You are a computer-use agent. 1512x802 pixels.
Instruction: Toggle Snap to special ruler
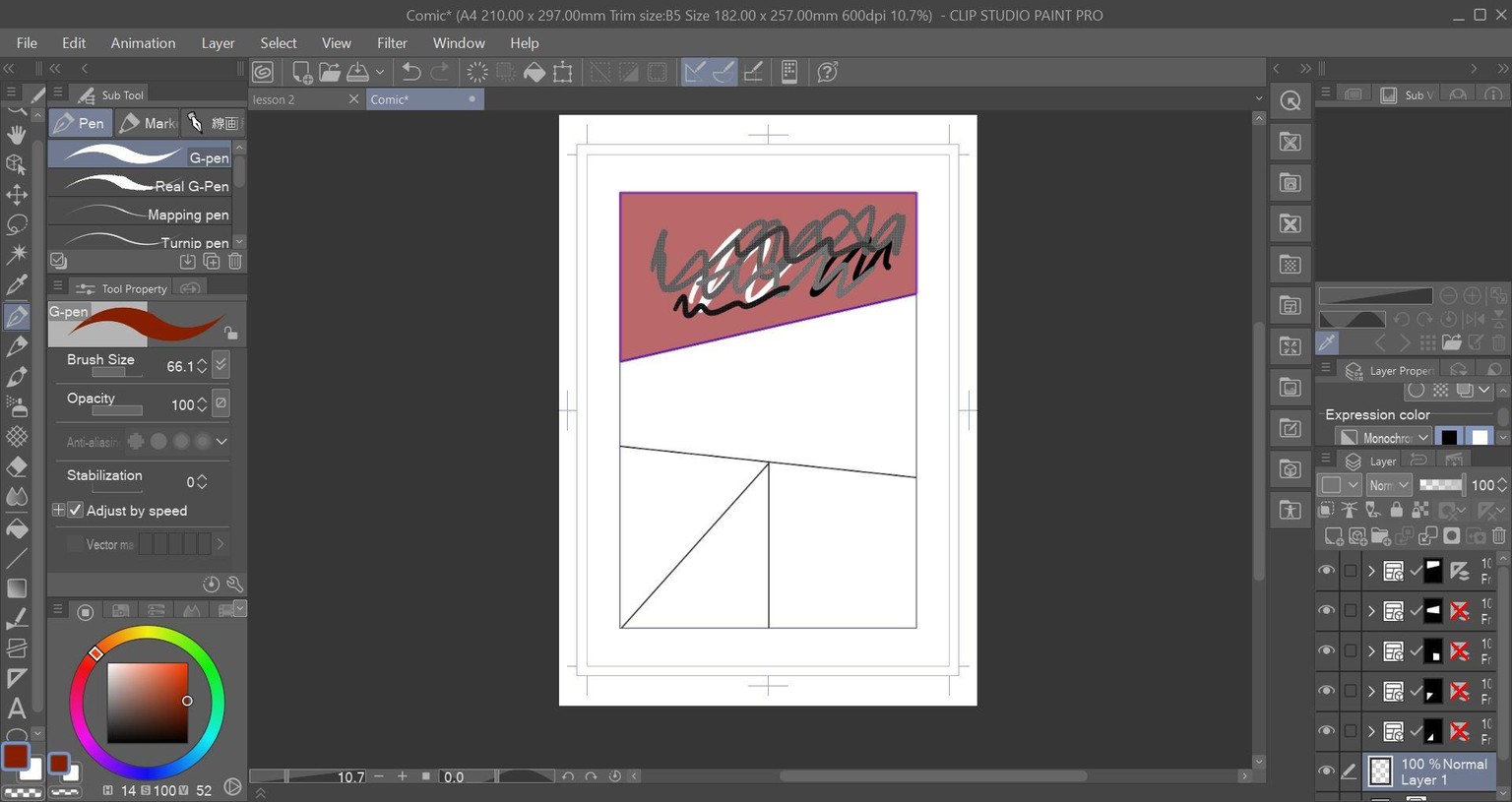(724, 72)
